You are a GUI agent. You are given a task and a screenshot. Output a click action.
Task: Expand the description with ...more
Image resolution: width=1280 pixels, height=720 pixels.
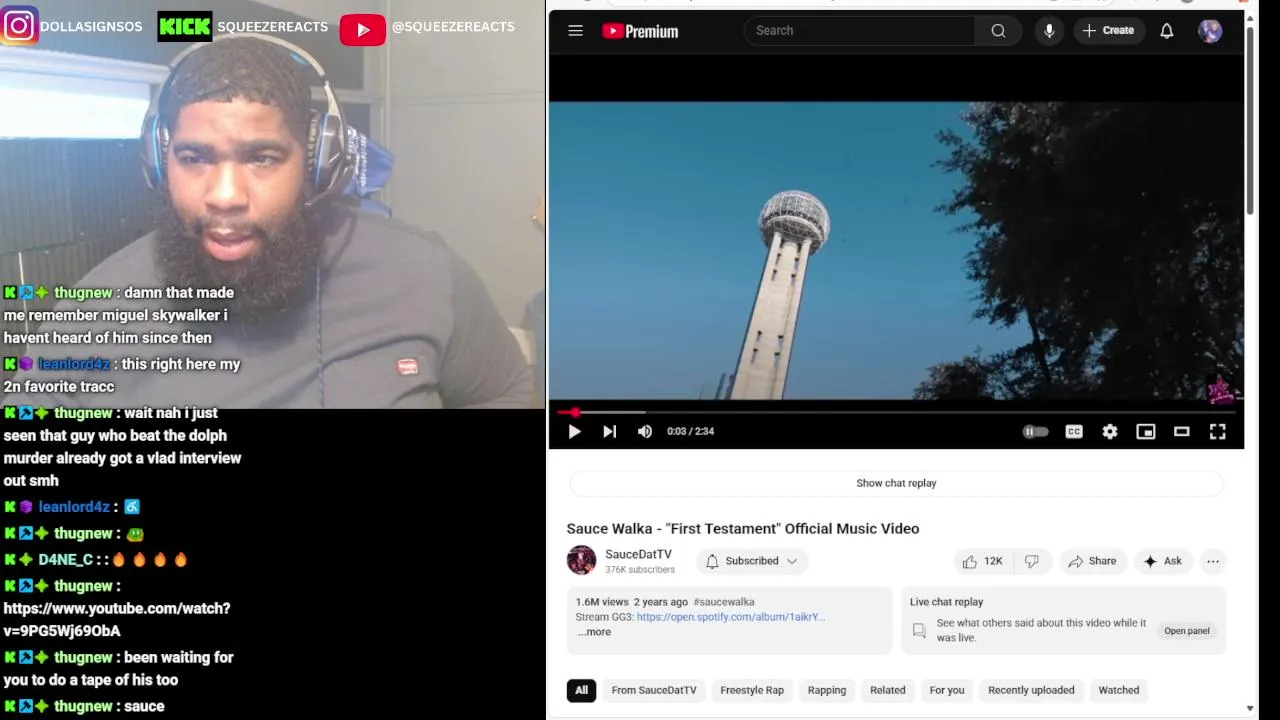594,632
